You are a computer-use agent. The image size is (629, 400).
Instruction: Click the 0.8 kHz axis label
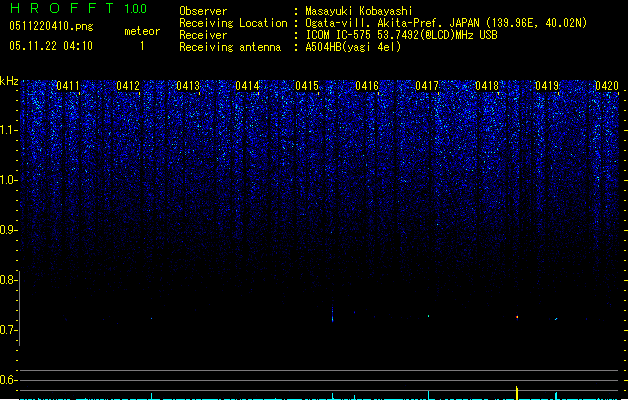pos(8,280)
